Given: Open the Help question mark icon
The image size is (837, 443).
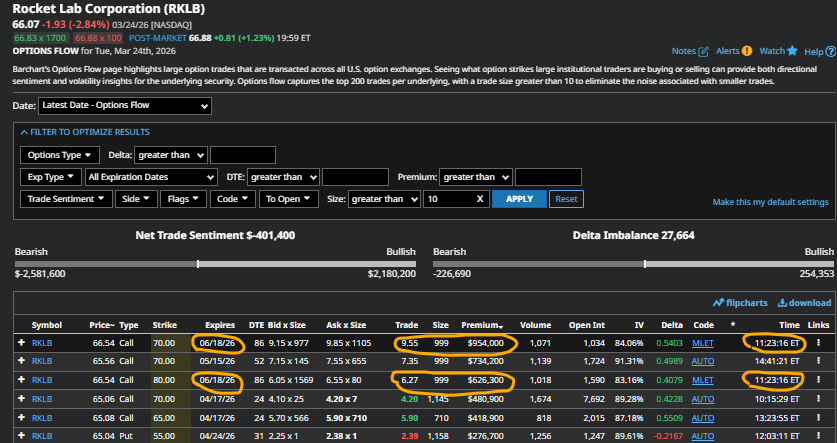Looking at the screenshot, I should (x=830, y=50).
